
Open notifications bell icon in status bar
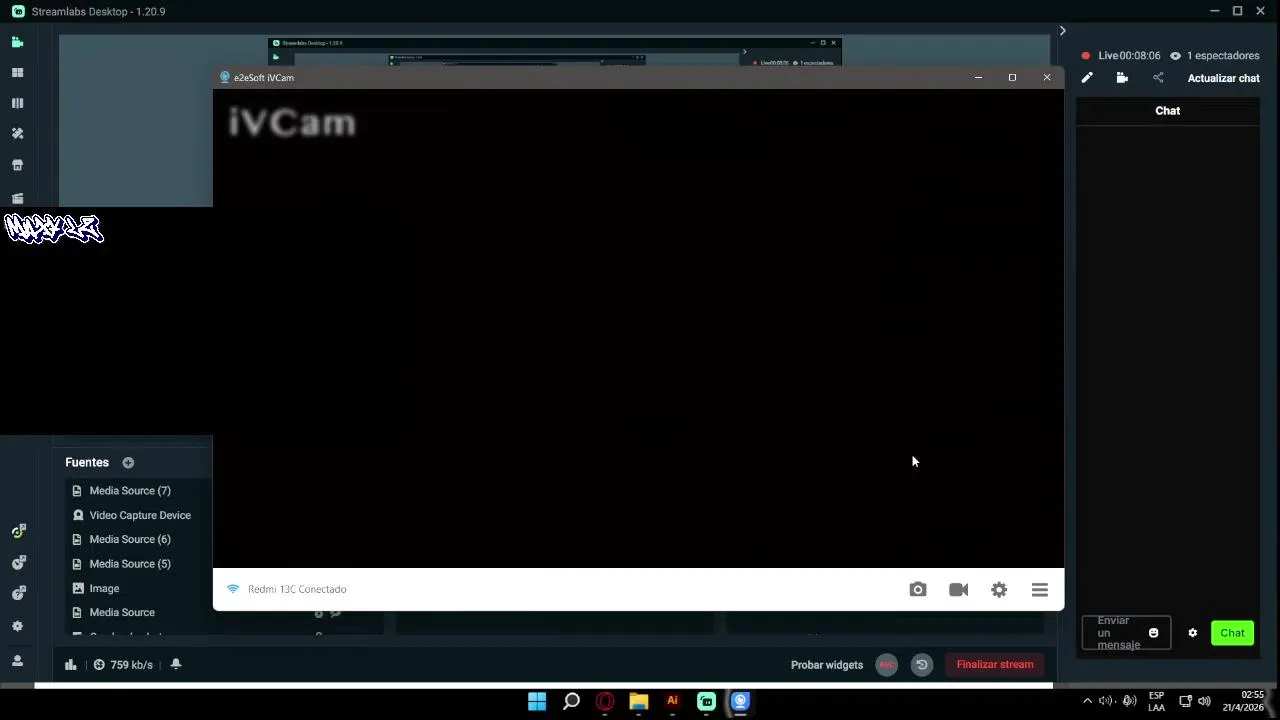pos(176,664)
